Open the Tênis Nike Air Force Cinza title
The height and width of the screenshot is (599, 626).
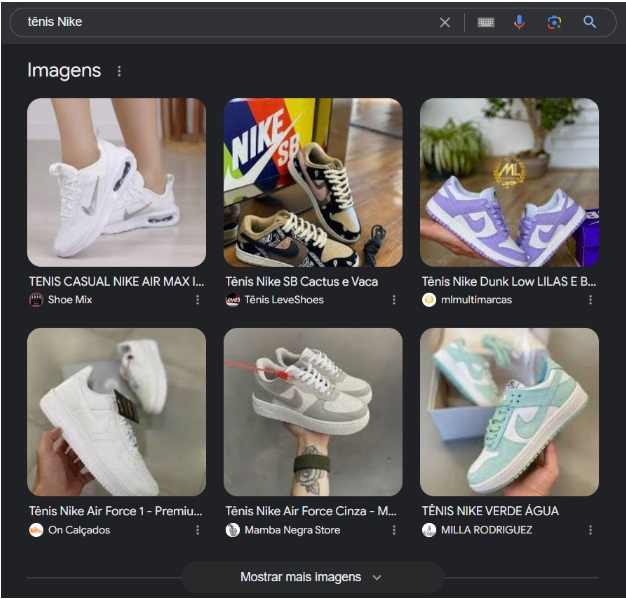click(x=311, y=511)
